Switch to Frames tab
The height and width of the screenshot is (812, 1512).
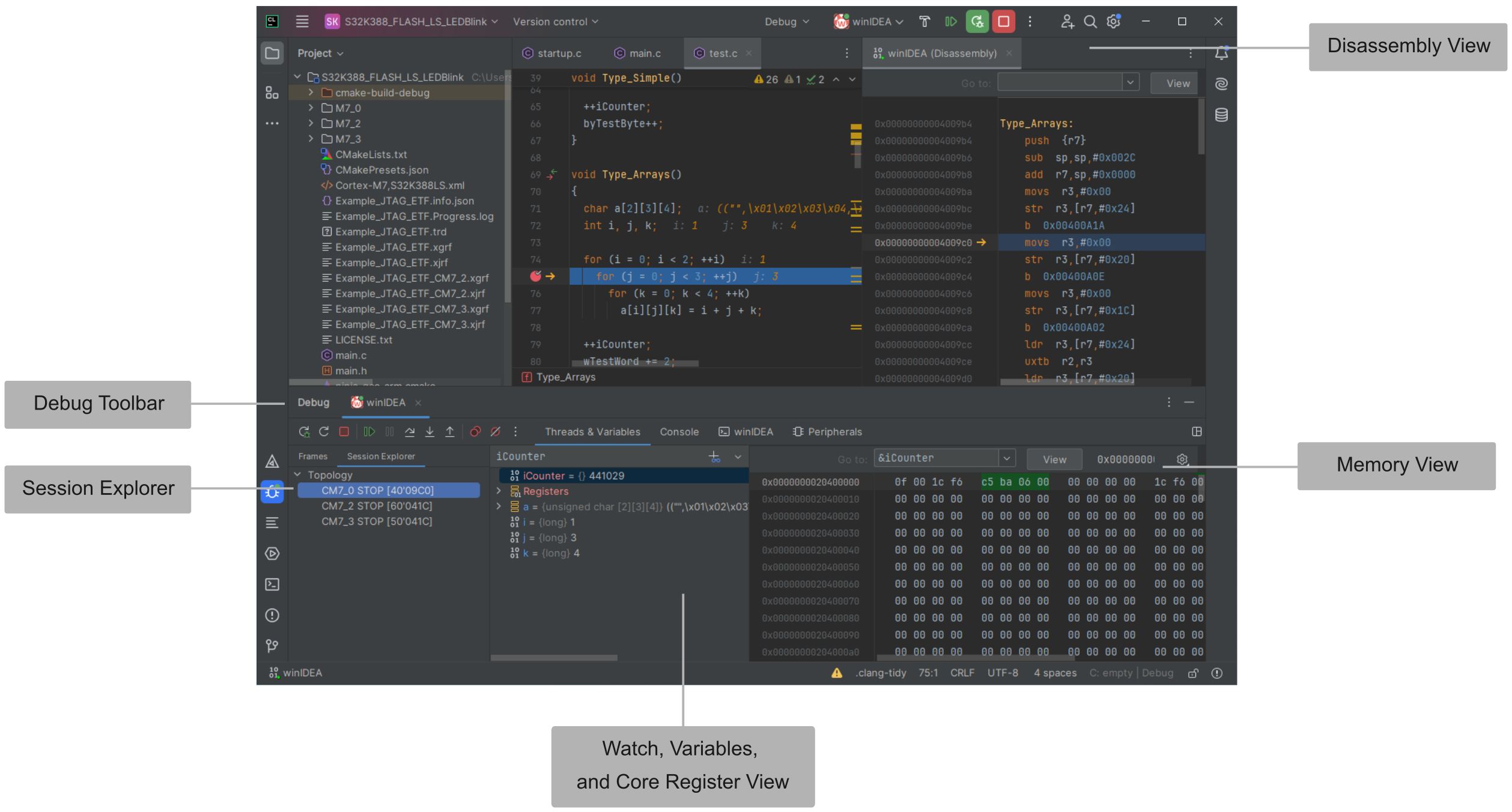click(x=313, y=456)
